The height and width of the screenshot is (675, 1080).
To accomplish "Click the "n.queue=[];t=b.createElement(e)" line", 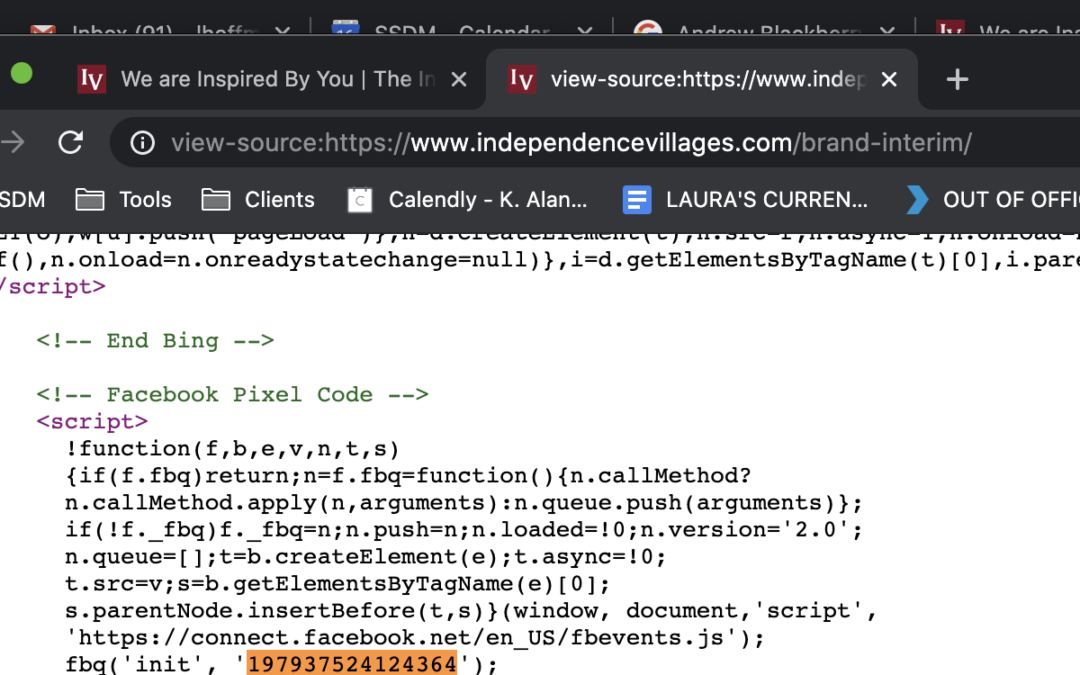I will pyautogui.click(x=366, y=557).
